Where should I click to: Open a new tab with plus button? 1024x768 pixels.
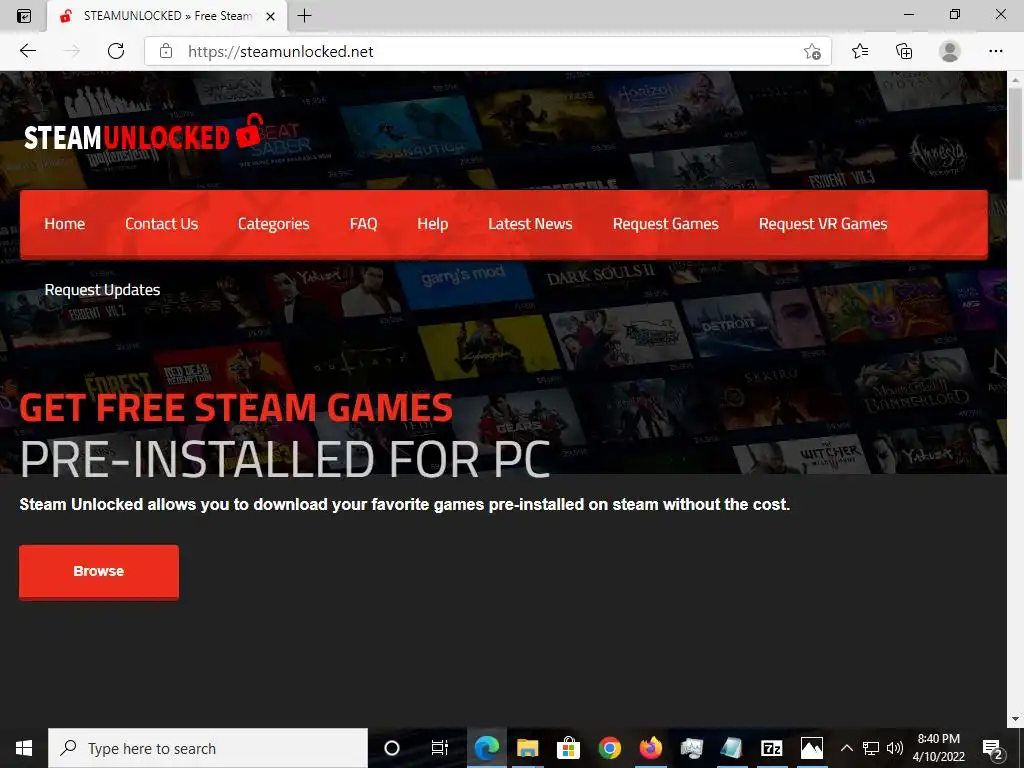click(304, 16)
